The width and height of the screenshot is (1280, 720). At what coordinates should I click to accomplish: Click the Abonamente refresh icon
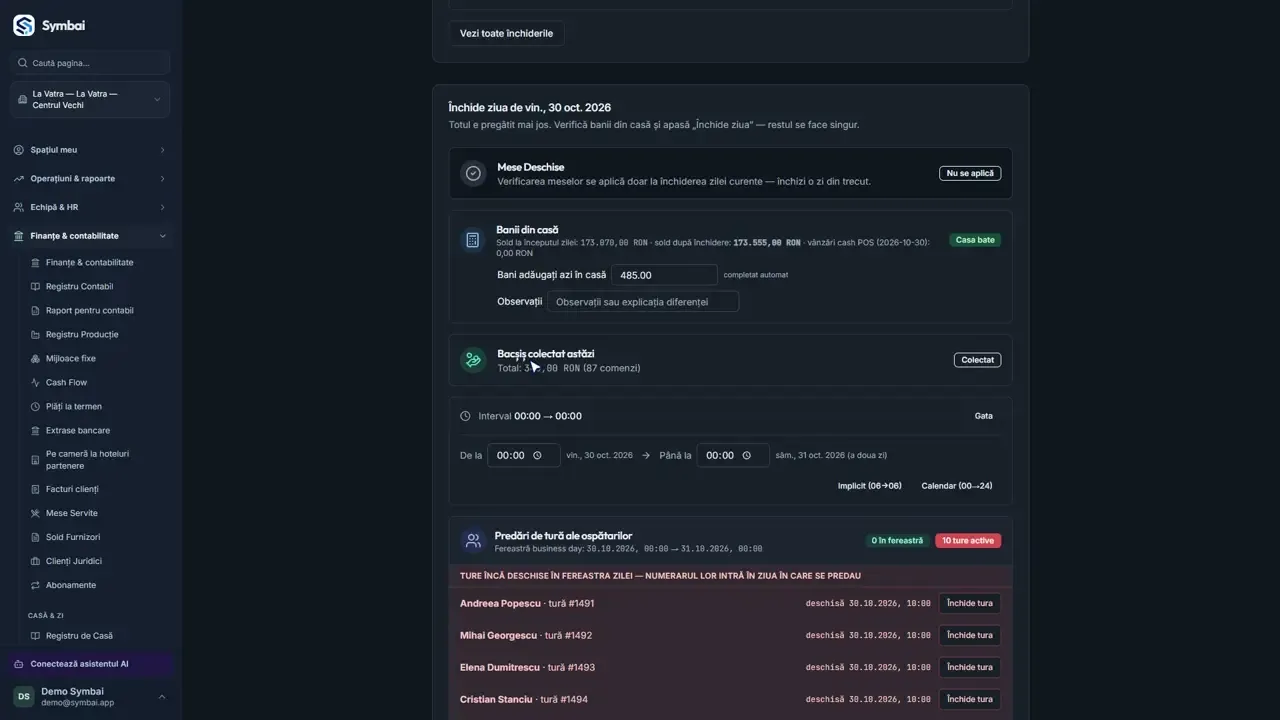[36, 585]
